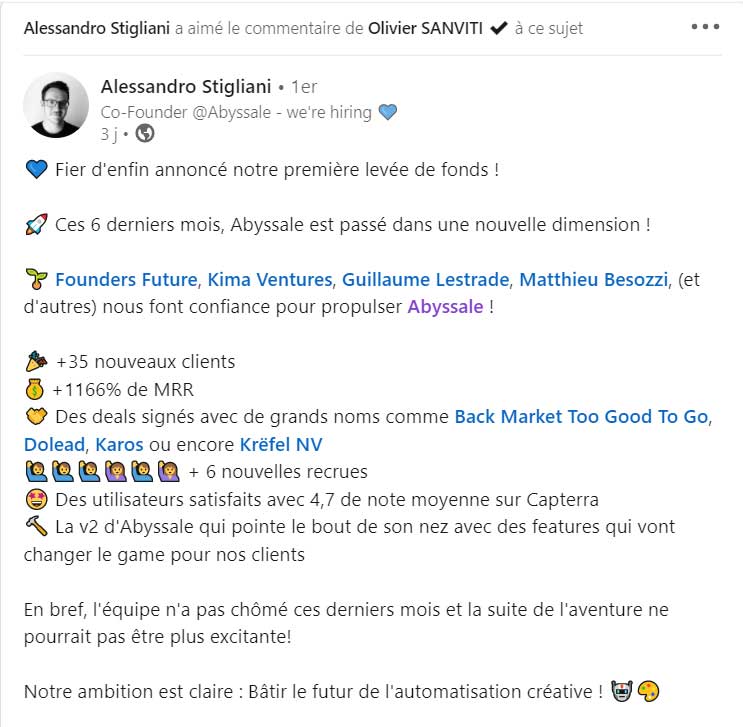Open the three-dot post options menu
Image resolution: width=743 pixels, height=727 pixels.
point(705,27)
